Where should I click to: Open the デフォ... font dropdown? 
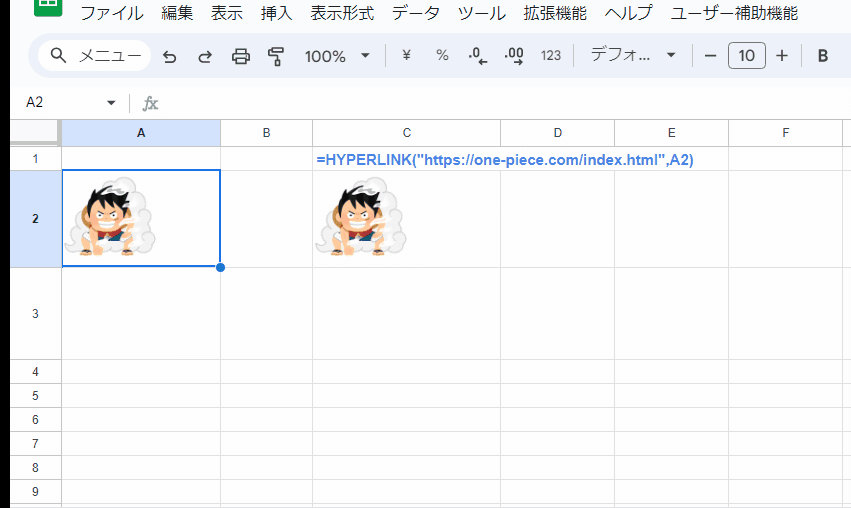click(633, 55)
